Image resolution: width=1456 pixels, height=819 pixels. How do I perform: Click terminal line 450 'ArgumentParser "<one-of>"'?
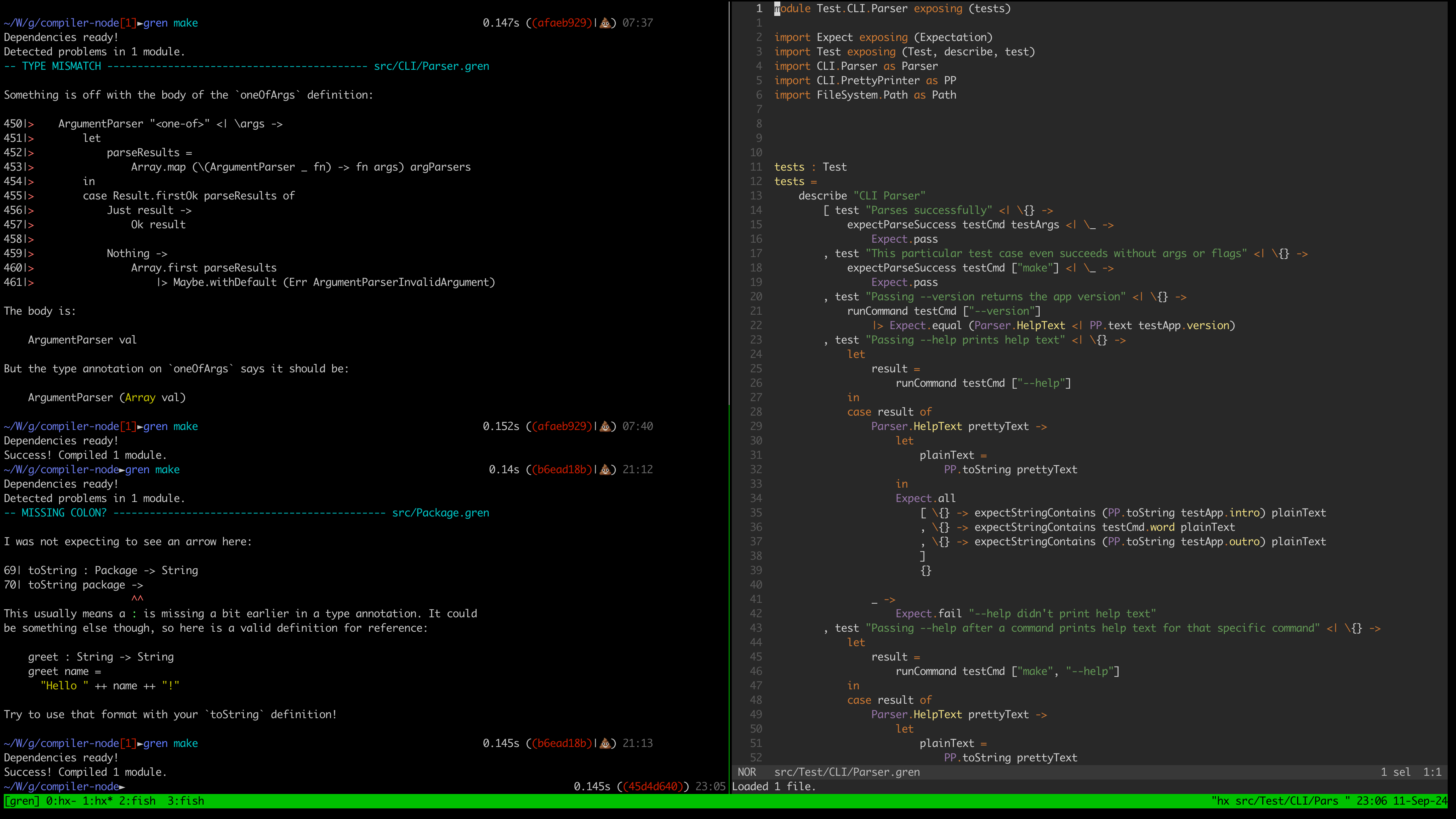pyautogui.click(x=134, y=124)
